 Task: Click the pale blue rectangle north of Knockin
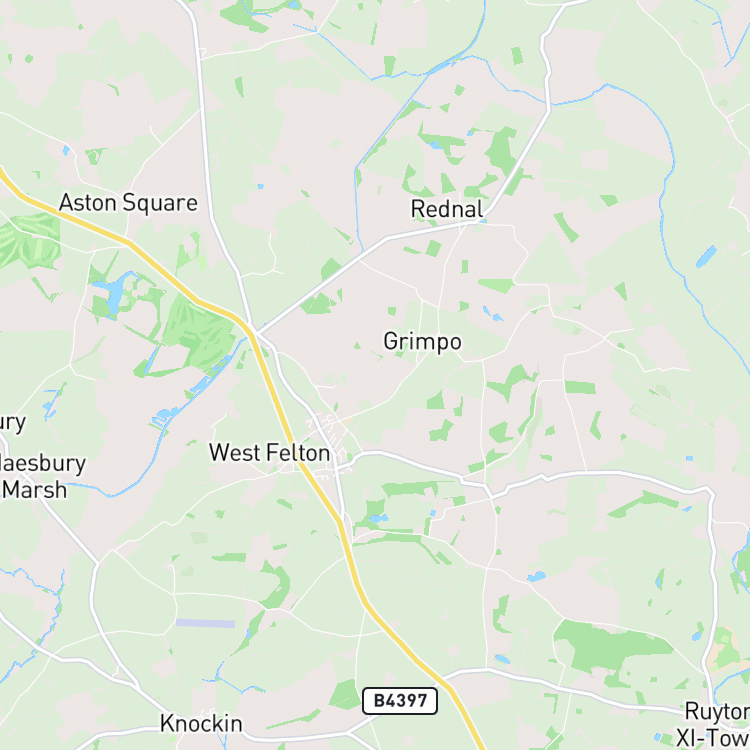[x=205, y=623]
